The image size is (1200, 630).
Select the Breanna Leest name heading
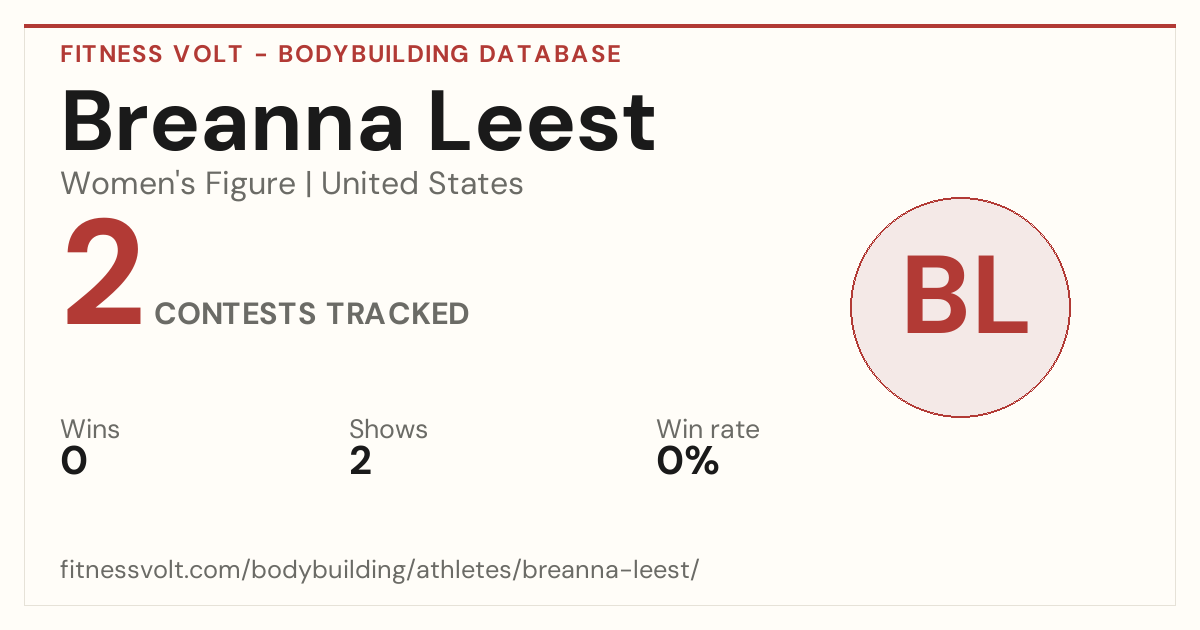[359, 123]
